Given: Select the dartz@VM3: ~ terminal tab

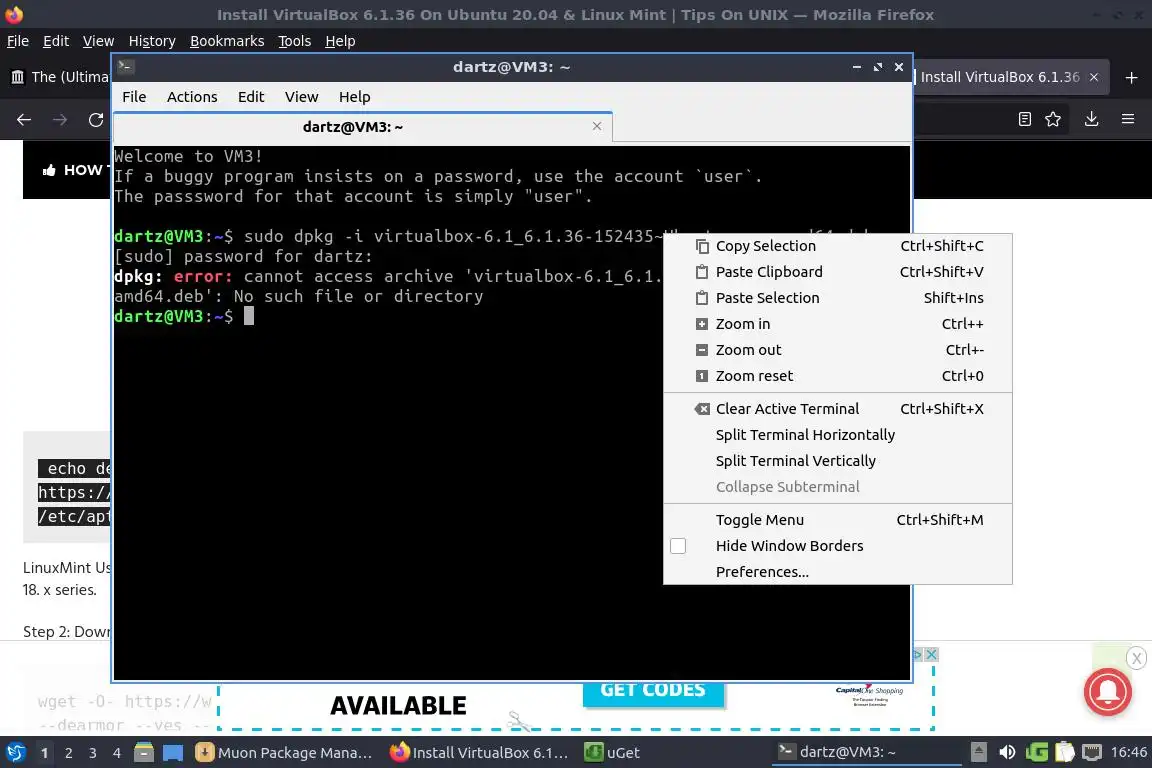Looking at the screenshot, I should pos(363,126).
